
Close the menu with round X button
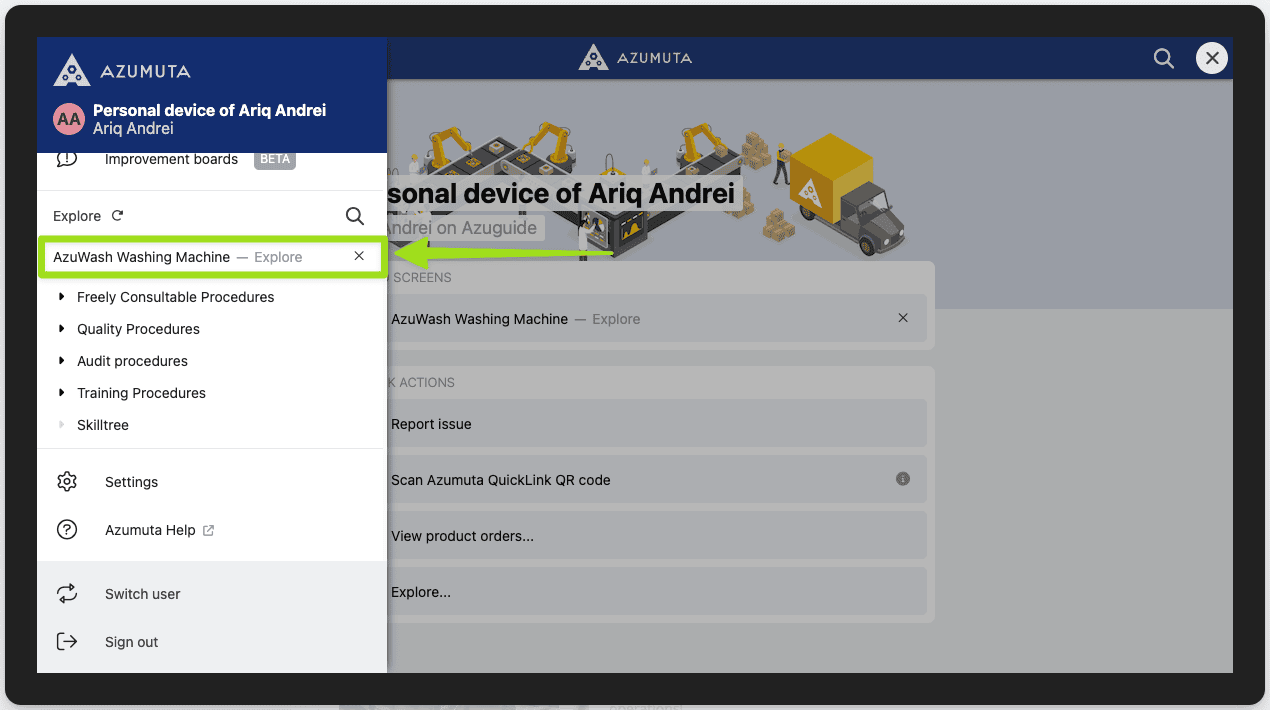[1212, 59]
